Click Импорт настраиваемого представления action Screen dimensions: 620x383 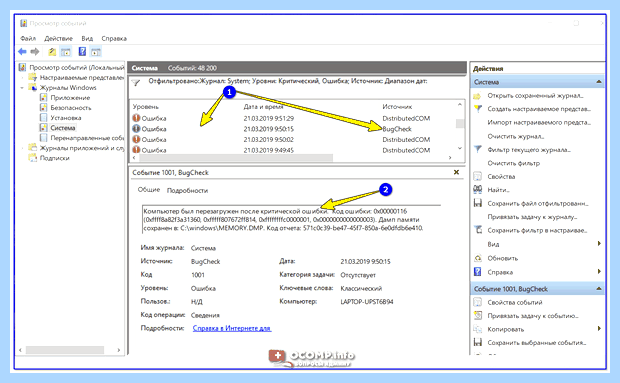click(539, 122)
